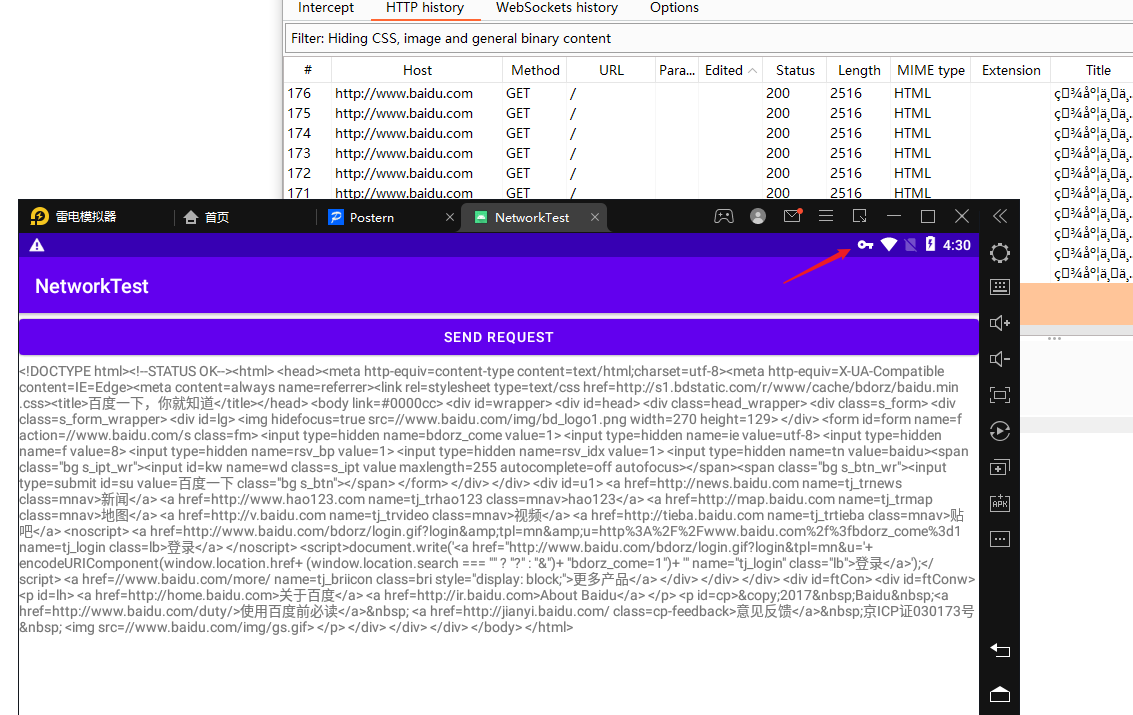Viewport: 1133px width, 715px height.
Task: Tap the Android back icon in sidebar
Action: (x=999, y=651)
